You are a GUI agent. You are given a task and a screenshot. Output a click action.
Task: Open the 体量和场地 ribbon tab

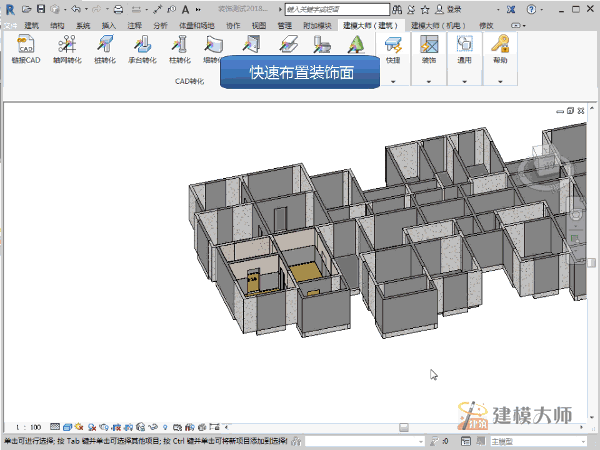[x=197, y=26]
